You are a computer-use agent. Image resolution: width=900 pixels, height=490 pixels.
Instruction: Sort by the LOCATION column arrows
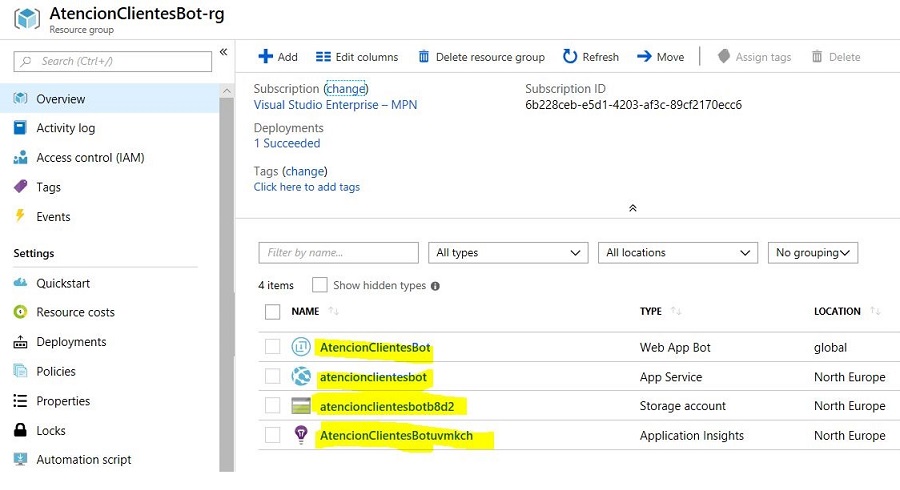coord(875,311)
